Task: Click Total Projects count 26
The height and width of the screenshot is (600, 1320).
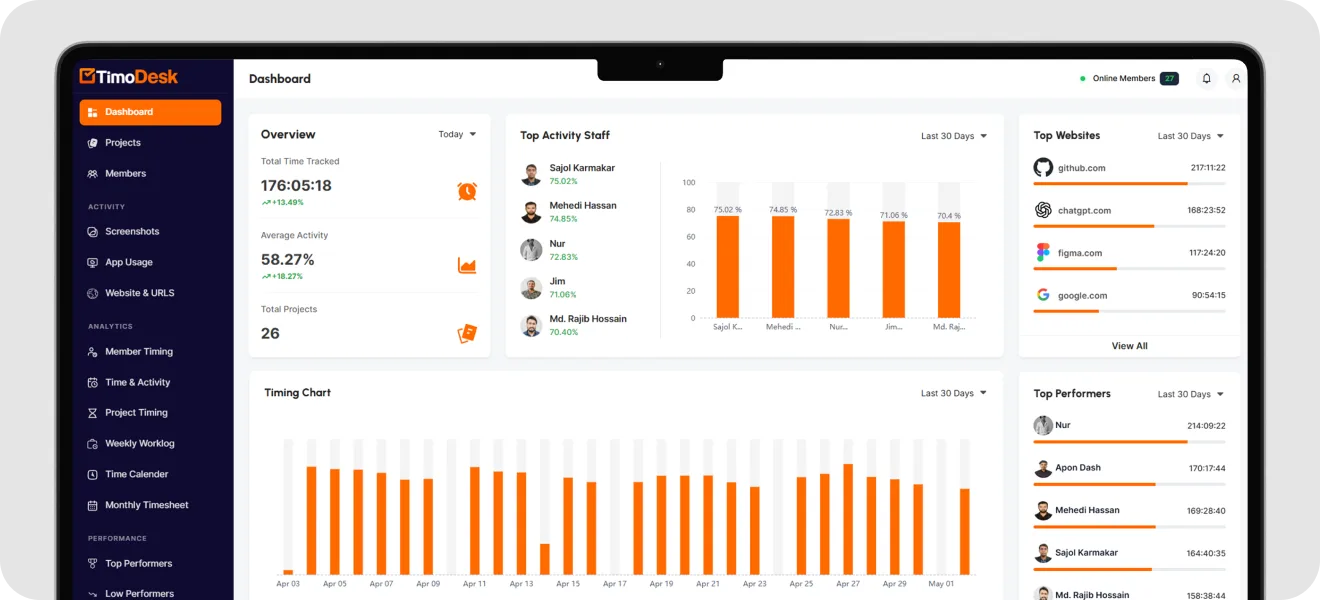Action: 270,334
